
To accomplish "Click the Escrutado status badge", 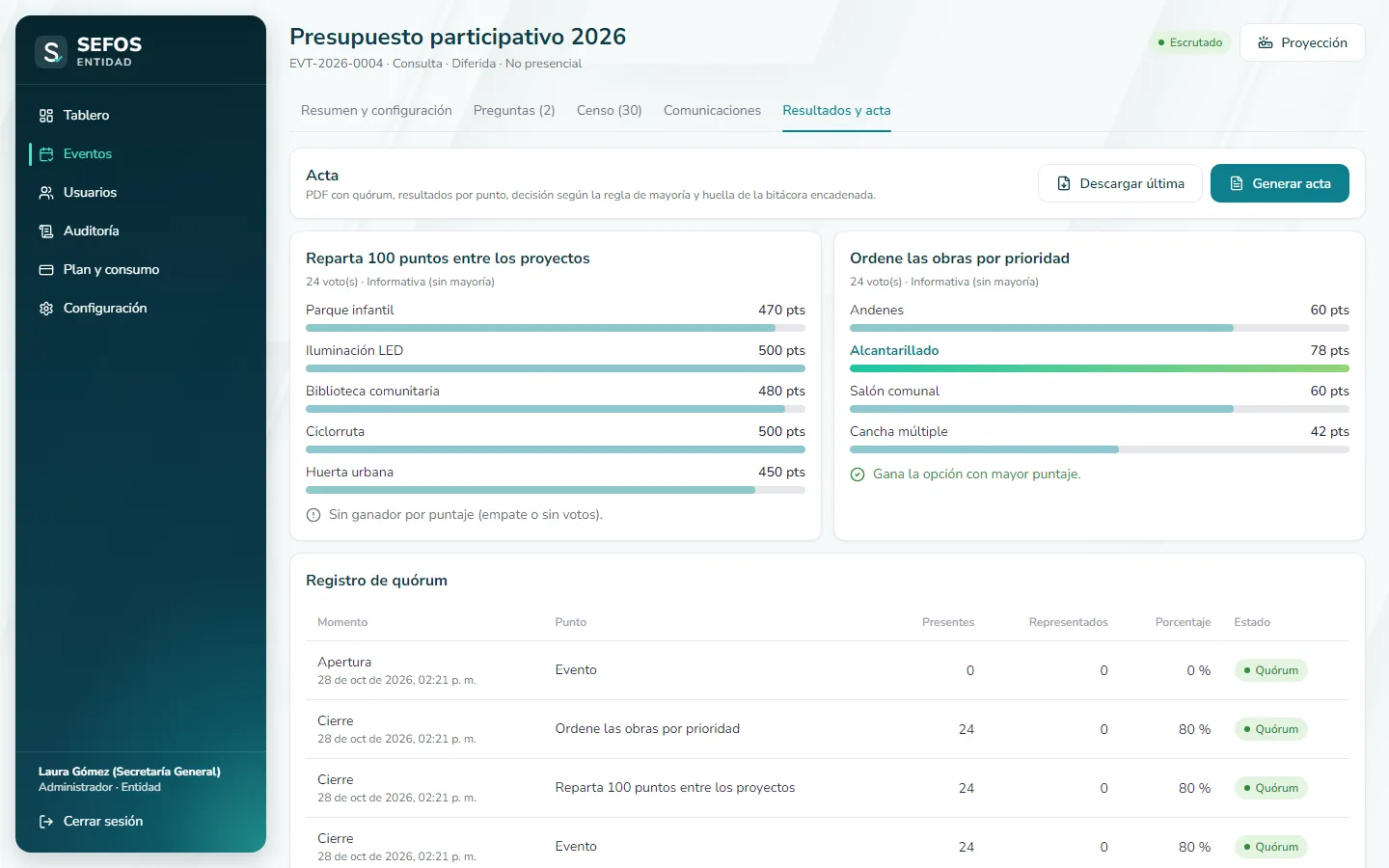I will [1189, 42].
